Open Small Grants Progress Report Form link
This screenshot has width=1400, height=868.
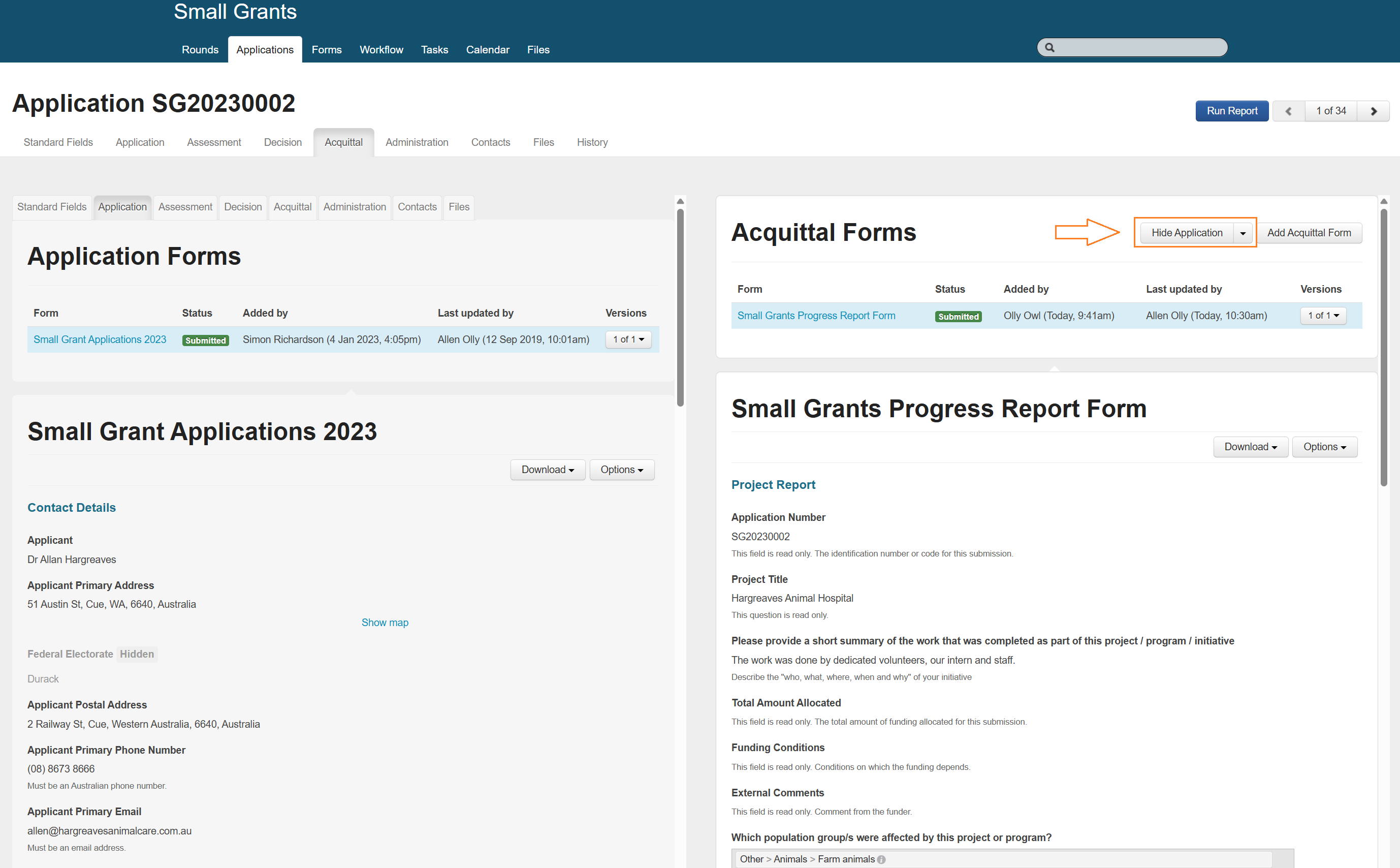pyautogui.click(x=815, y=316)
